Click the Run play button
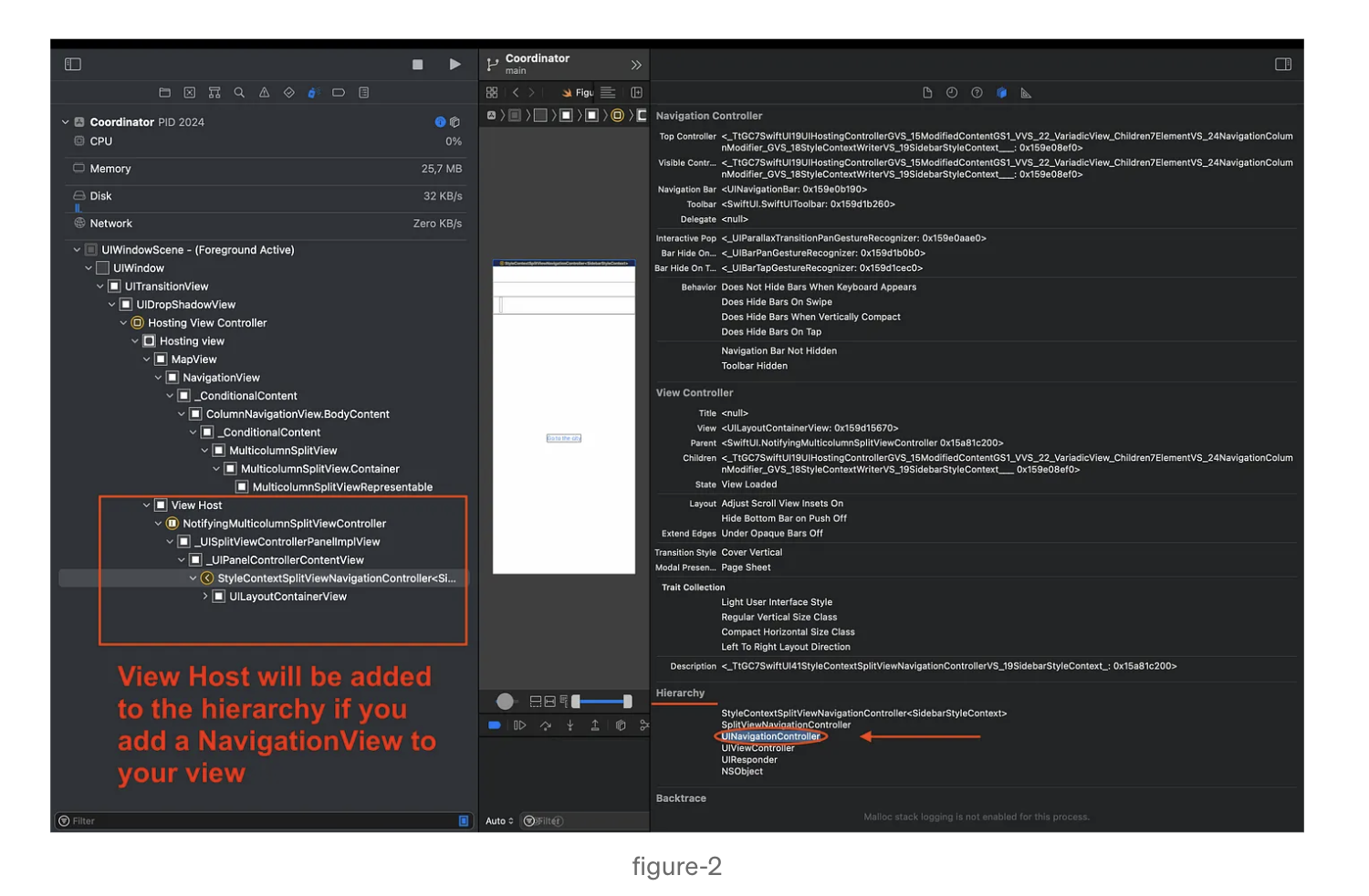 click(x=455, y=64)
